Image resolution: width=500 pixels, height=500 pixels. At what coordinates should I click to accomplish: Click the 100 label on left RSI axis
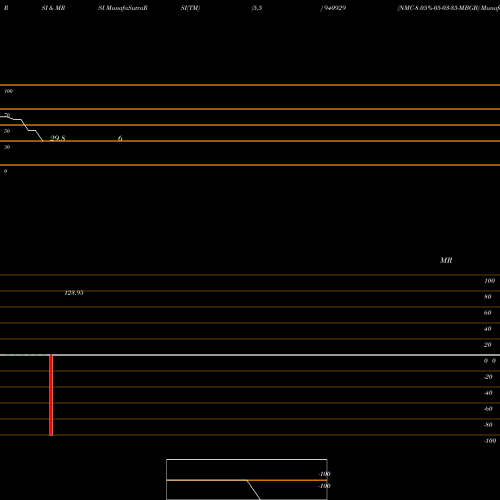pyautogui.click(x=9, y=91)
